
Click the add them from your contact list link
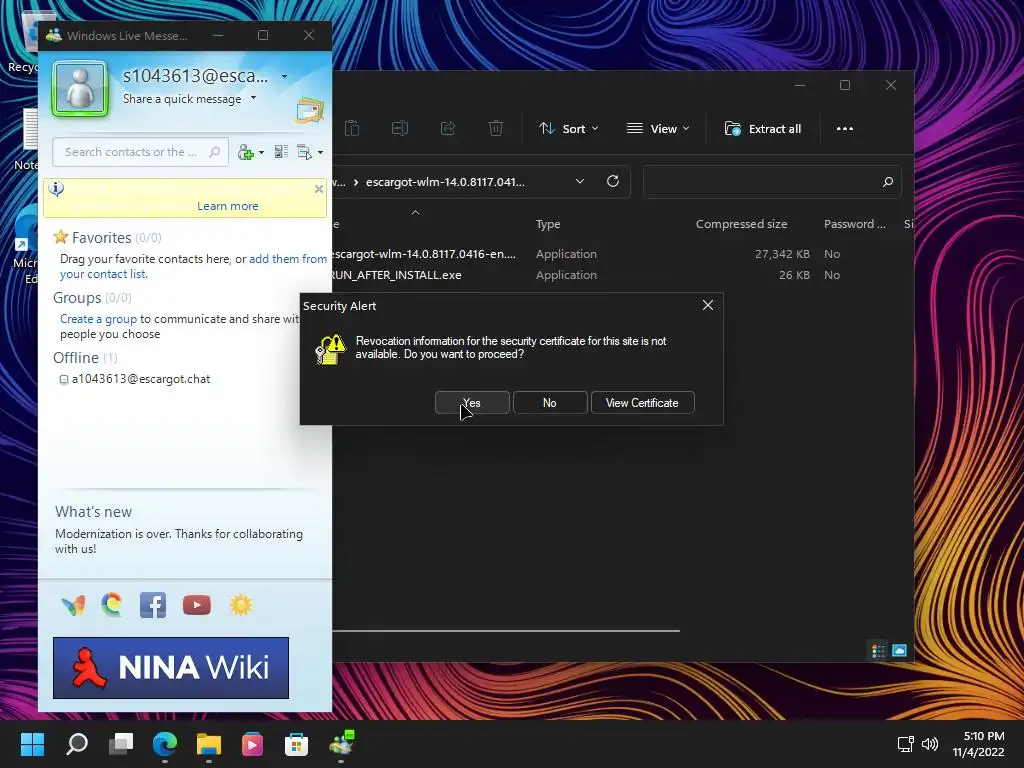(193, 266)
